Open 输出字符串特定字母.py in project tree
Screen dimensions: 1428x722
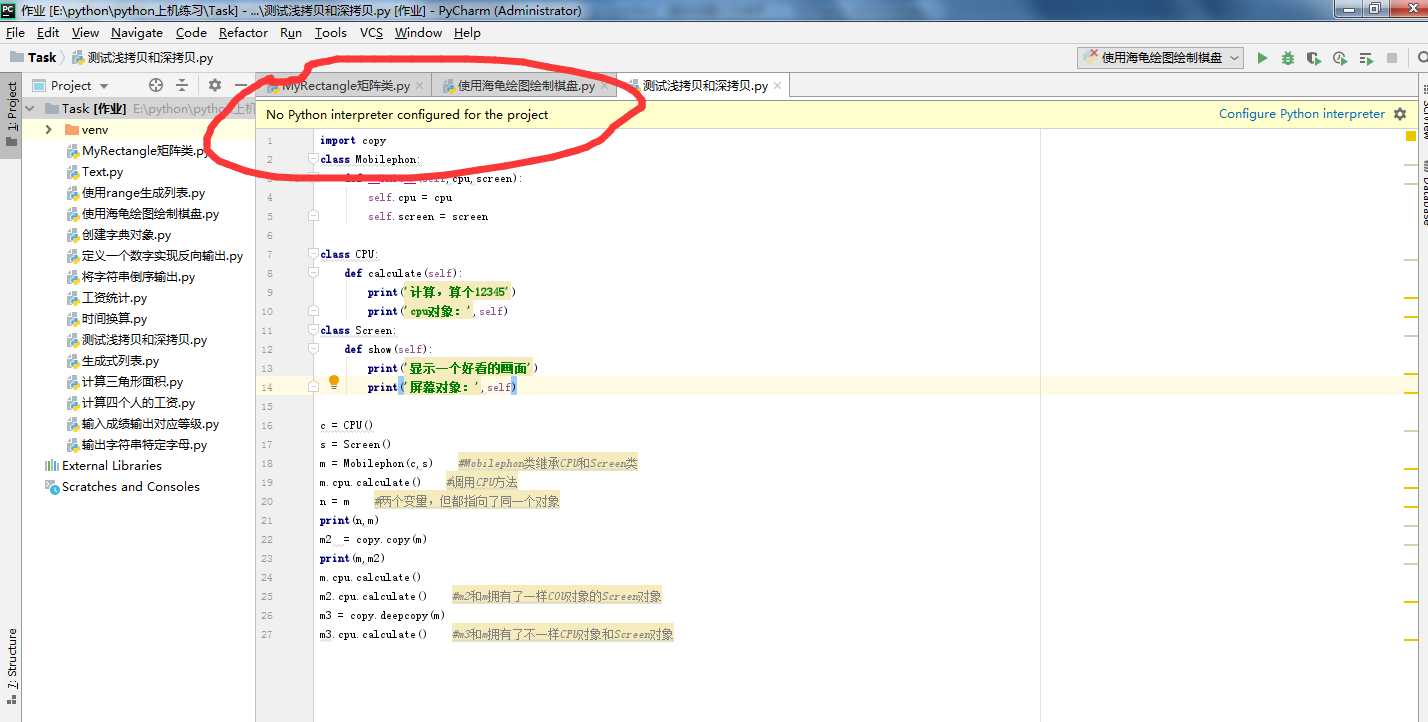point(144,445)
